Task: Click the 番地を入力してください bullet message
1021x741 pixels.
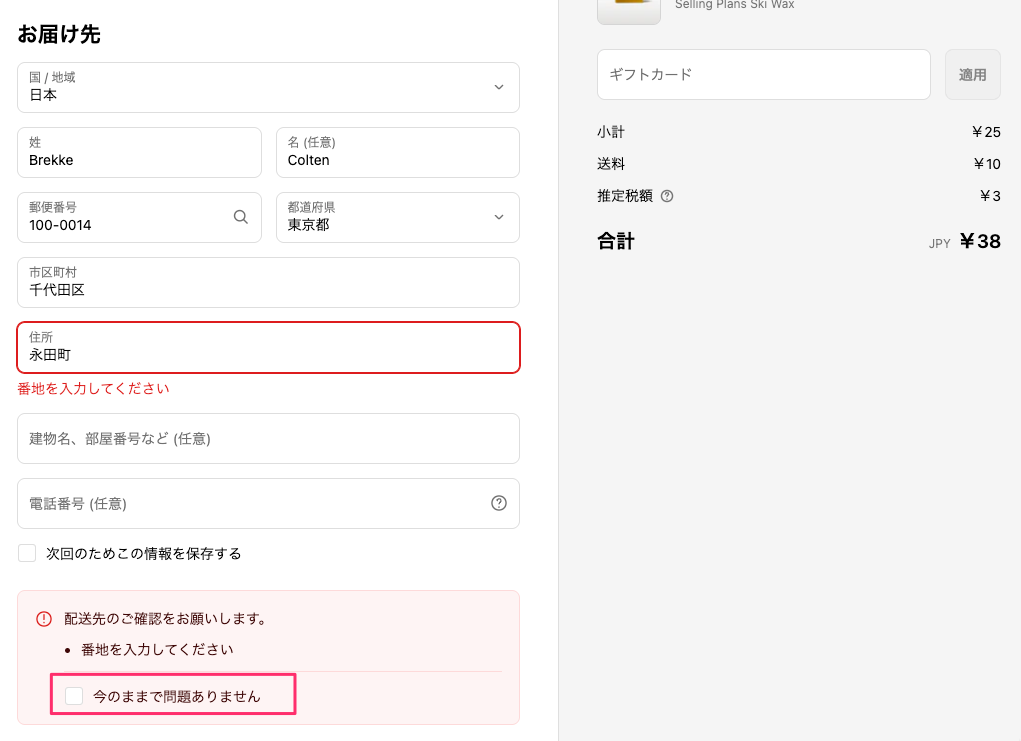Action: coord(157,649)
